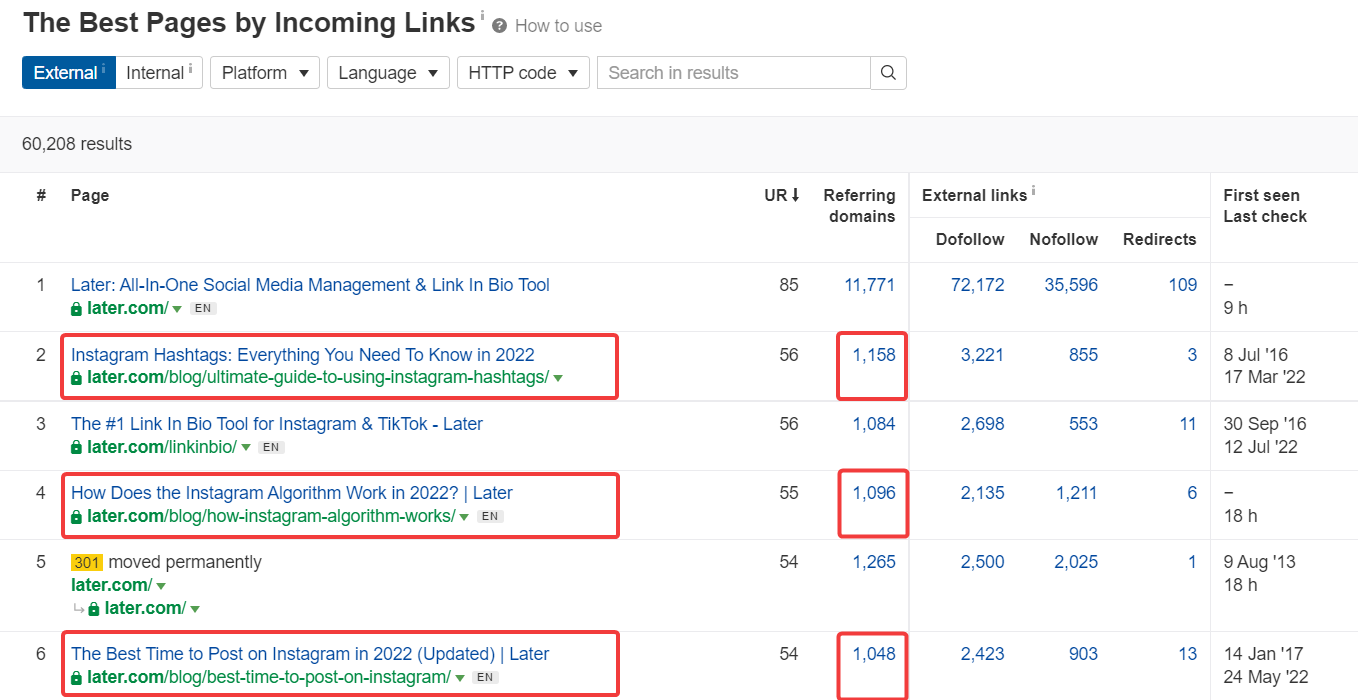The image size is (1358, 700).
Task: Expand the ultimate-guide-to-using-instagram-hashtags URL dropdown
Action: 558,378
